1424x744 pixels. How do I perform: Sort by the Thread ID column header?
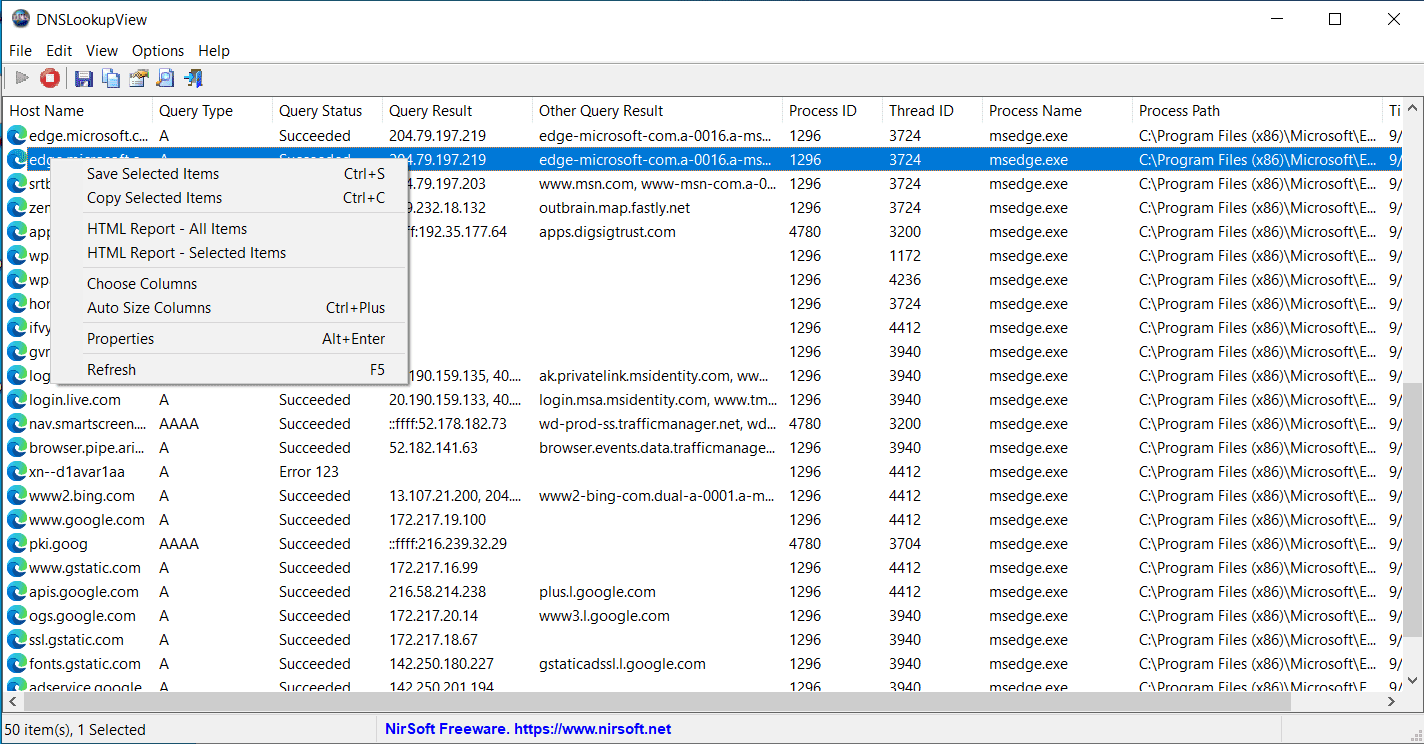tap(932, 111)
